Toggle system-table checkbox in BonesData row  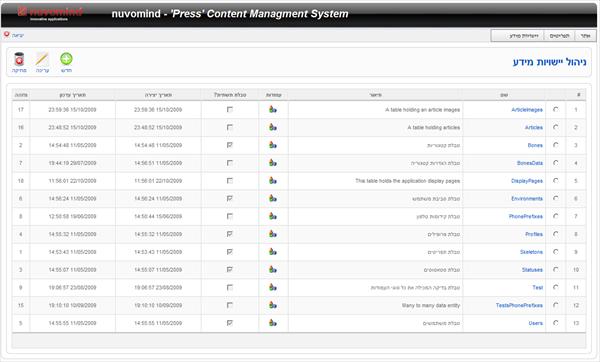[230, 163]
